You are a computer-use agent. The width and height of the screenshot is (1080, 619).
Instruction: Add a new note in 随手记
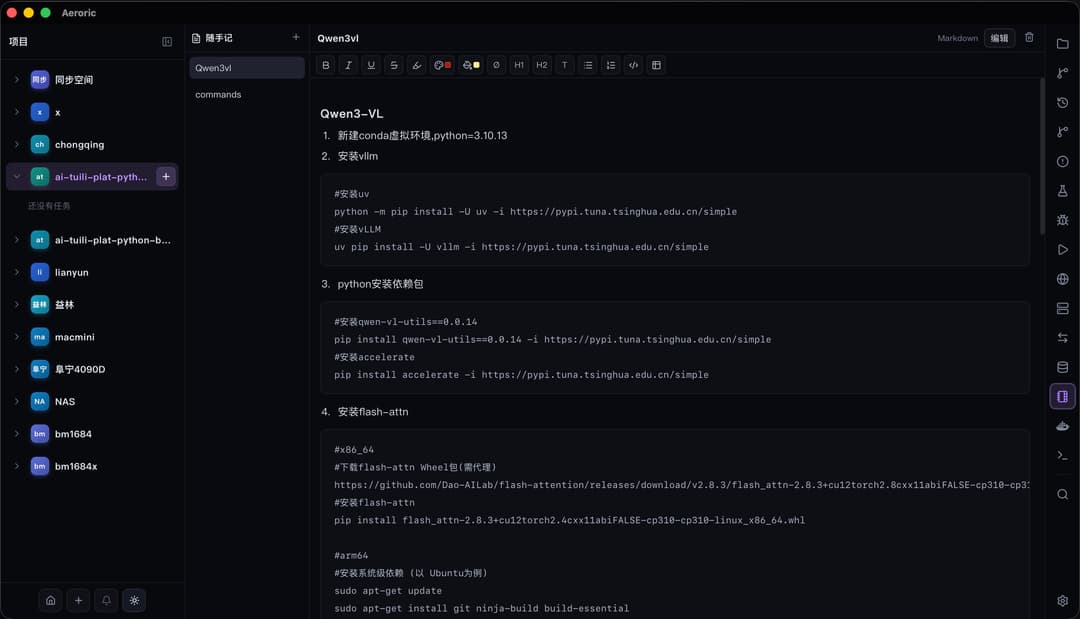(295, 37)
